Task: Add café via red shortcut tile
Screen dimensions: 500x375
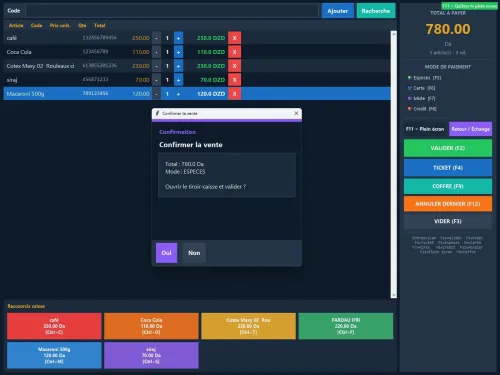Action: (54, 326)
